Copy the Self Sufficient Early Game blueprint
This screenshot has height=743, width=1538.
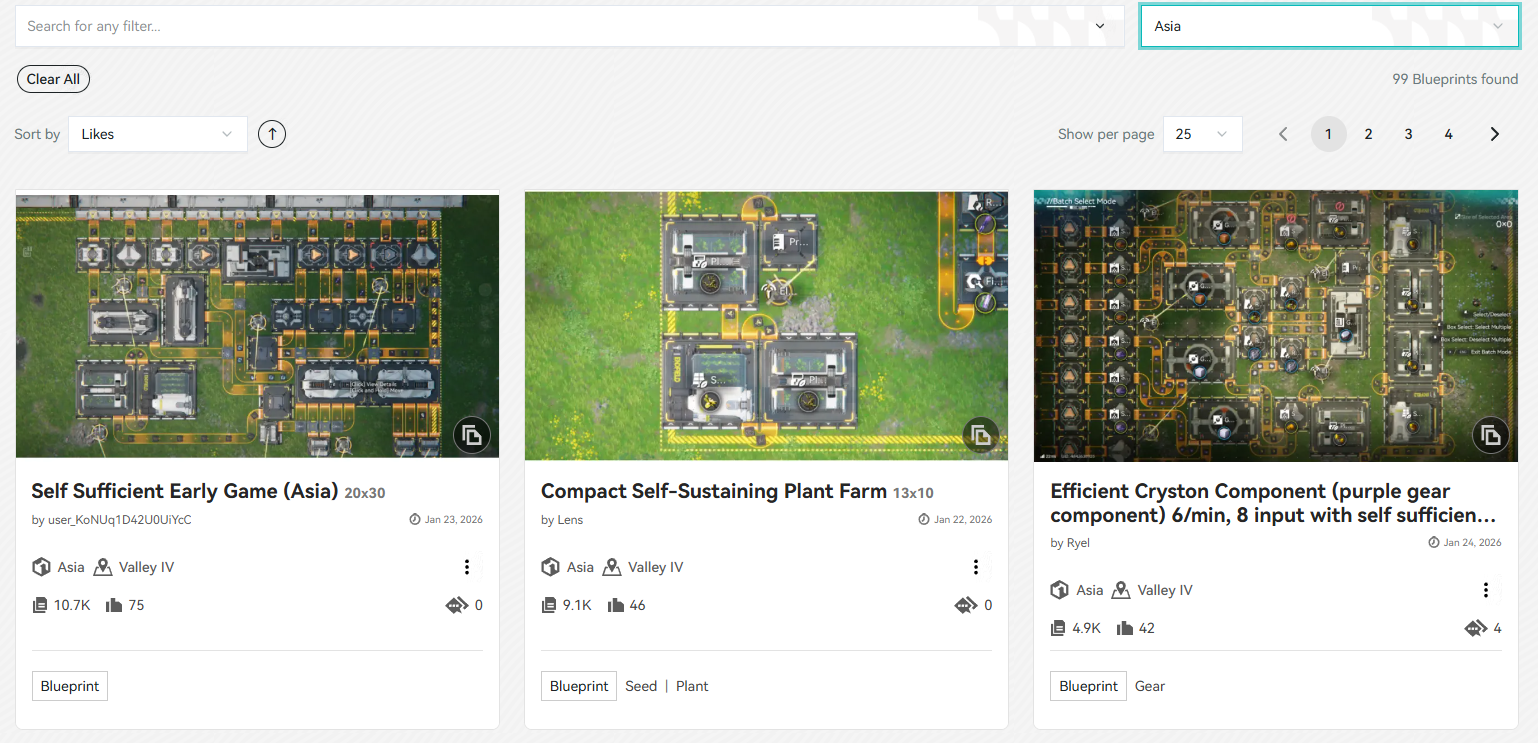[x=472, y=435]
